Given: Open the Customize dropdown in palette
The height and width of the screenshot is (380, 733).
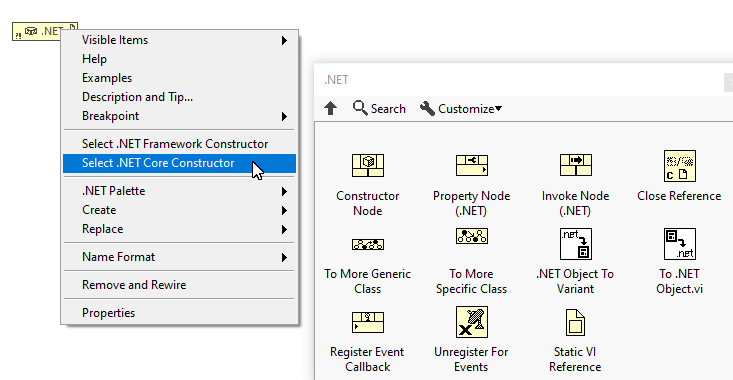Looking at the screenshot, I should (461, 108).
